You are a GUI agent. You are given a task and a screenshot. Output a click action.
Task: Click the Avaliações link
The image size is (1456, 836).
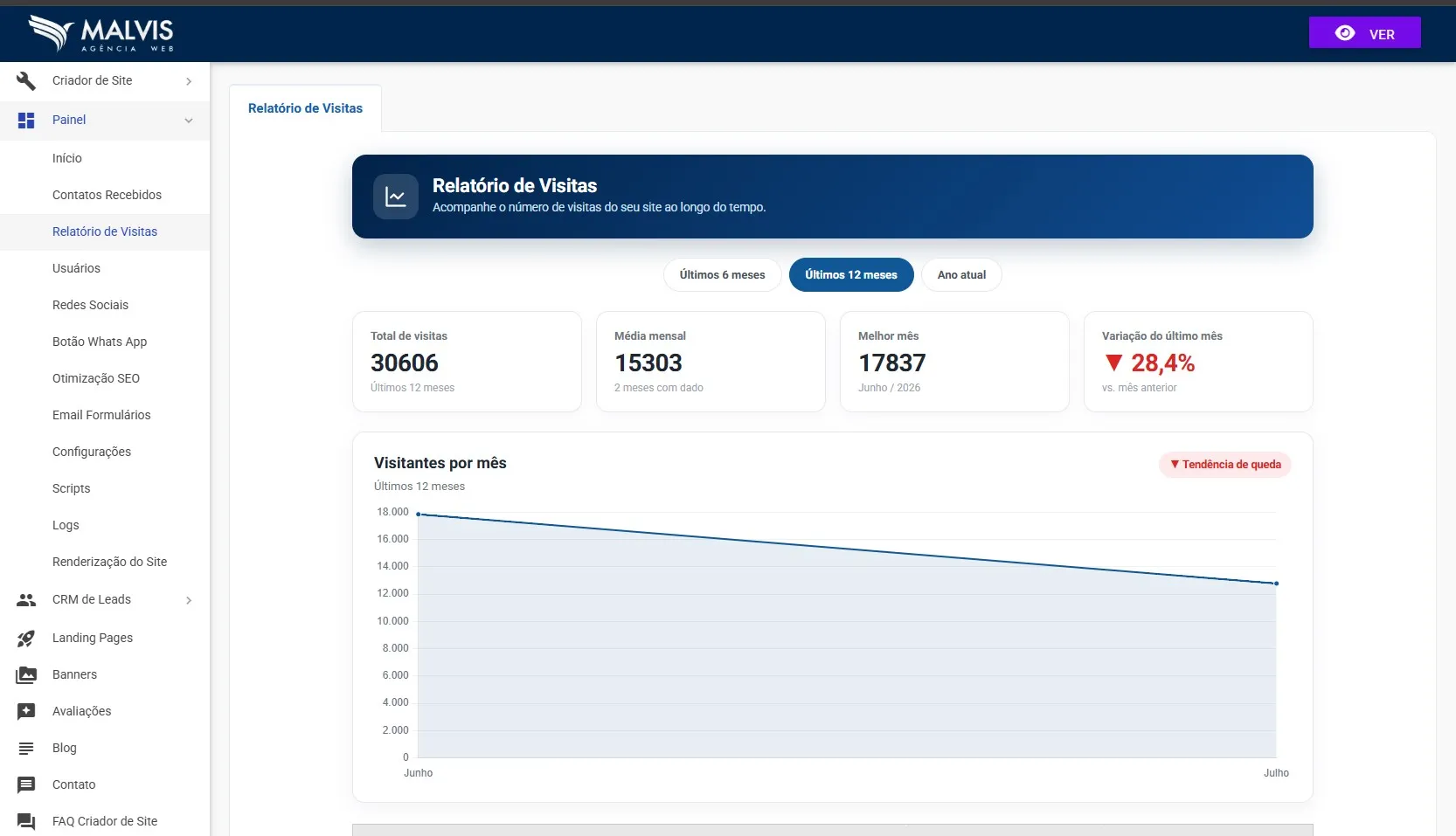(82, 711)
